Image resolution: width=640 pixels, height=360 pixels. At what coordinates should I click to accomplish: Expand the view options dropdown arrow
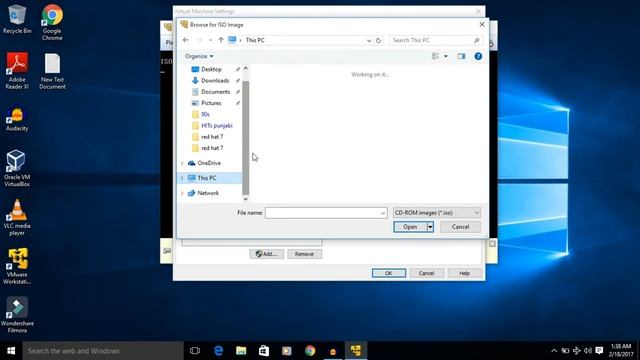pos(446,56)
